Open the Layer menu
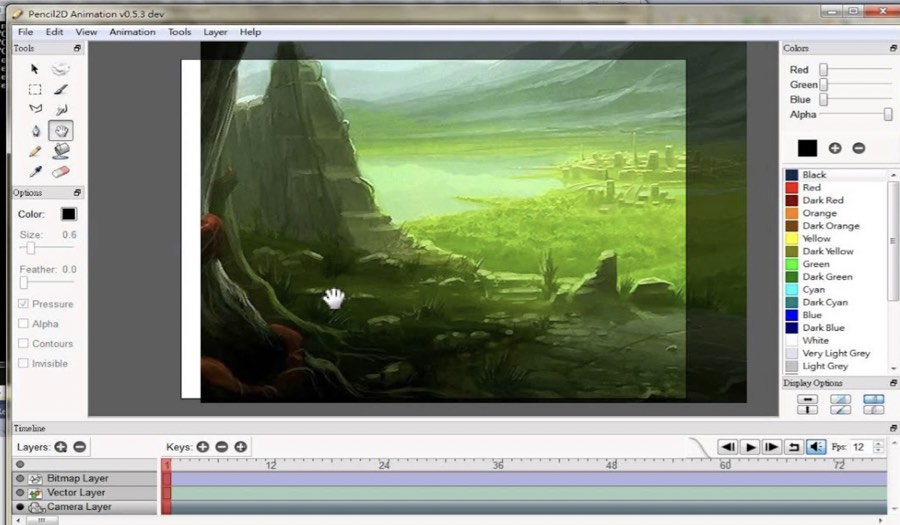The image size is (900, 525). coord(215,32)
